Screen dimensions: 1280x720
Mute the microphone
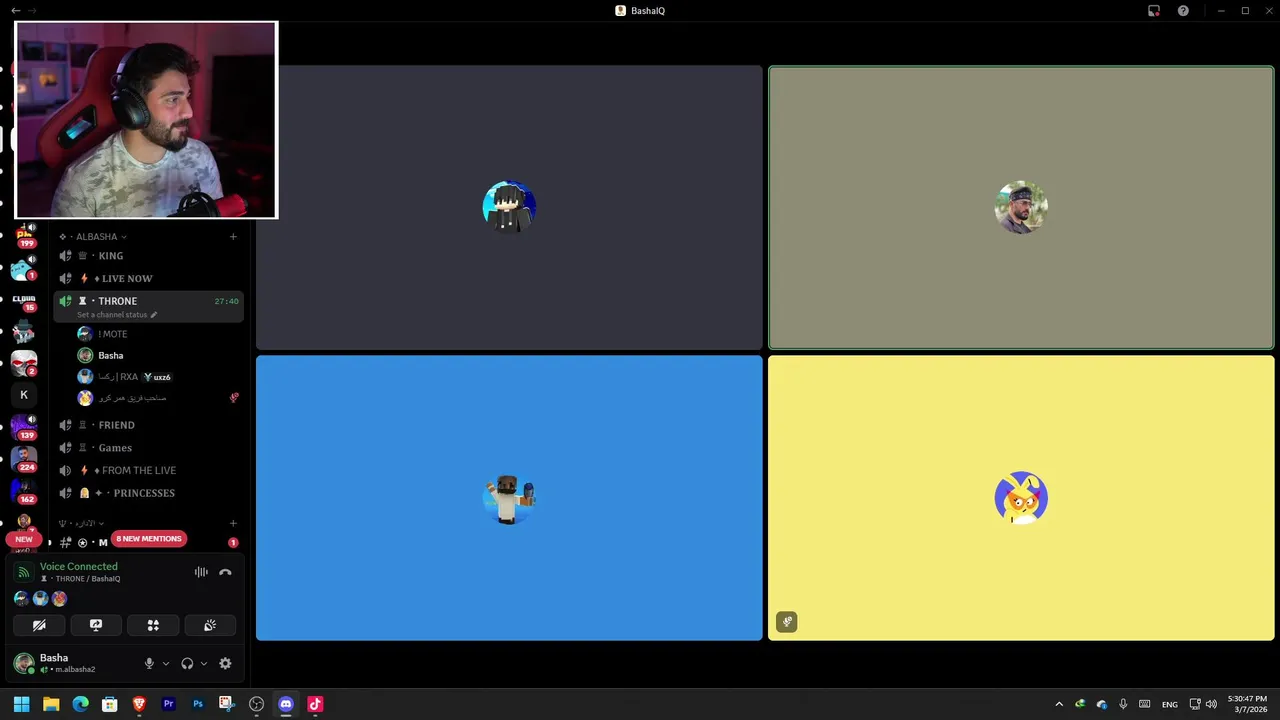click(x=149, y=663)
